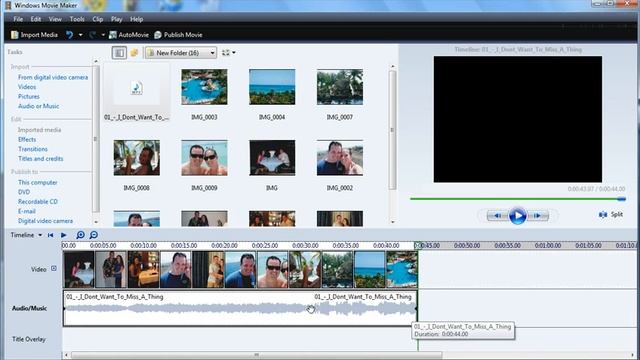Select IMG_0008 thumbnail
Viewport: 640px width, 360px height.
pyautogui.click(x=137, y=158)
